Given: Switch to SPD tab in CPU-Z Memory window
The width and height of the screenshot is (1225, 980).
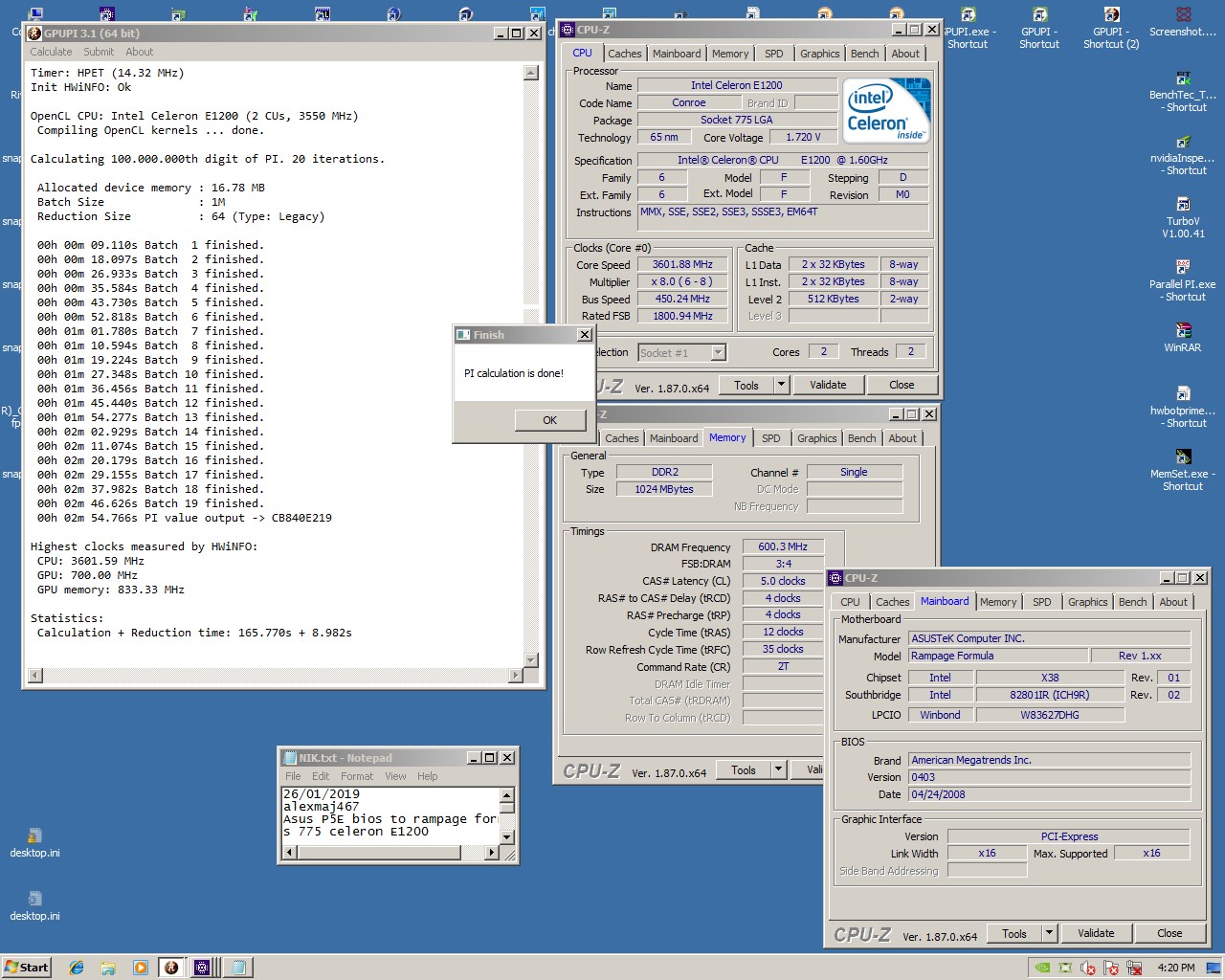Looking at the screenshot, I should (771, 438).
